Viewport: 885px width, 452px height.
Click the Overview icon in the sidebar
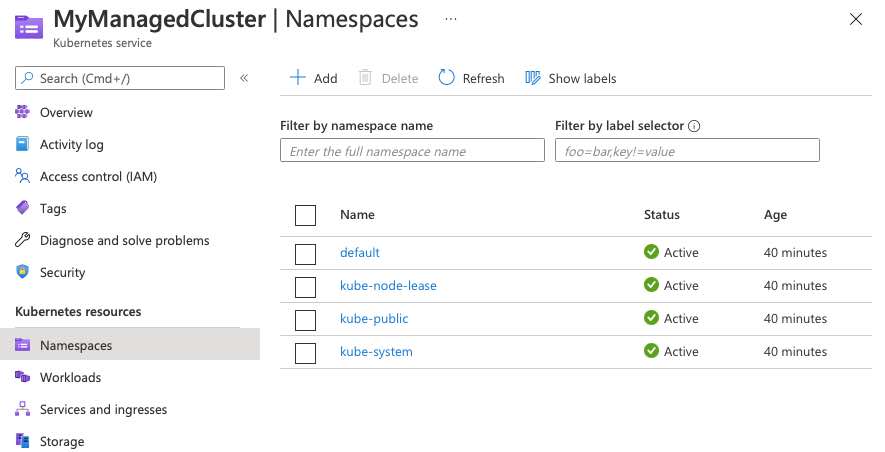(22, 112)
